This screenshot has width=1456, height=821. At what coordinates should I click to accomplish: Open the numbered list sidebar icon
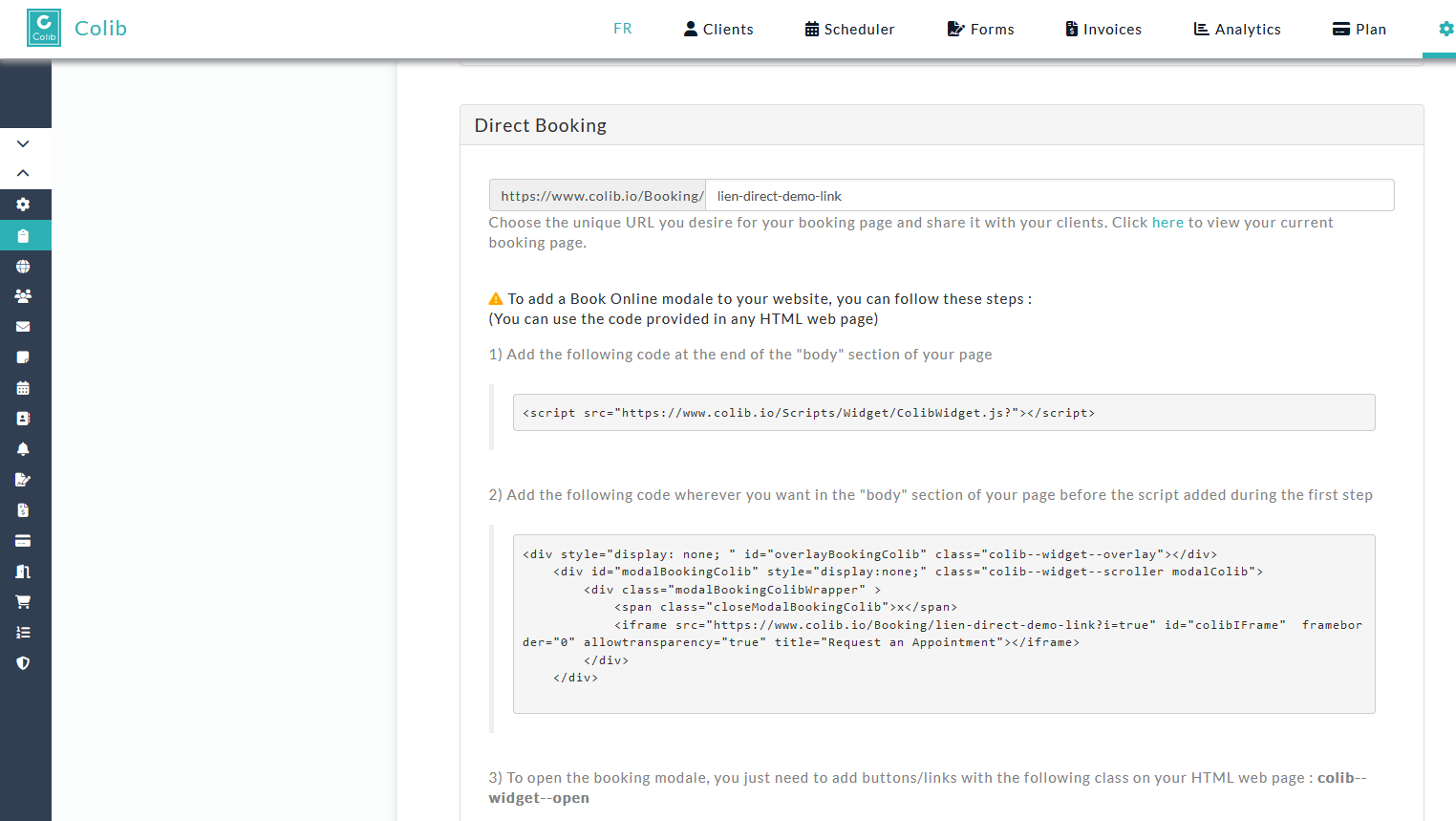pyautogui.click(x=23, y=633)
